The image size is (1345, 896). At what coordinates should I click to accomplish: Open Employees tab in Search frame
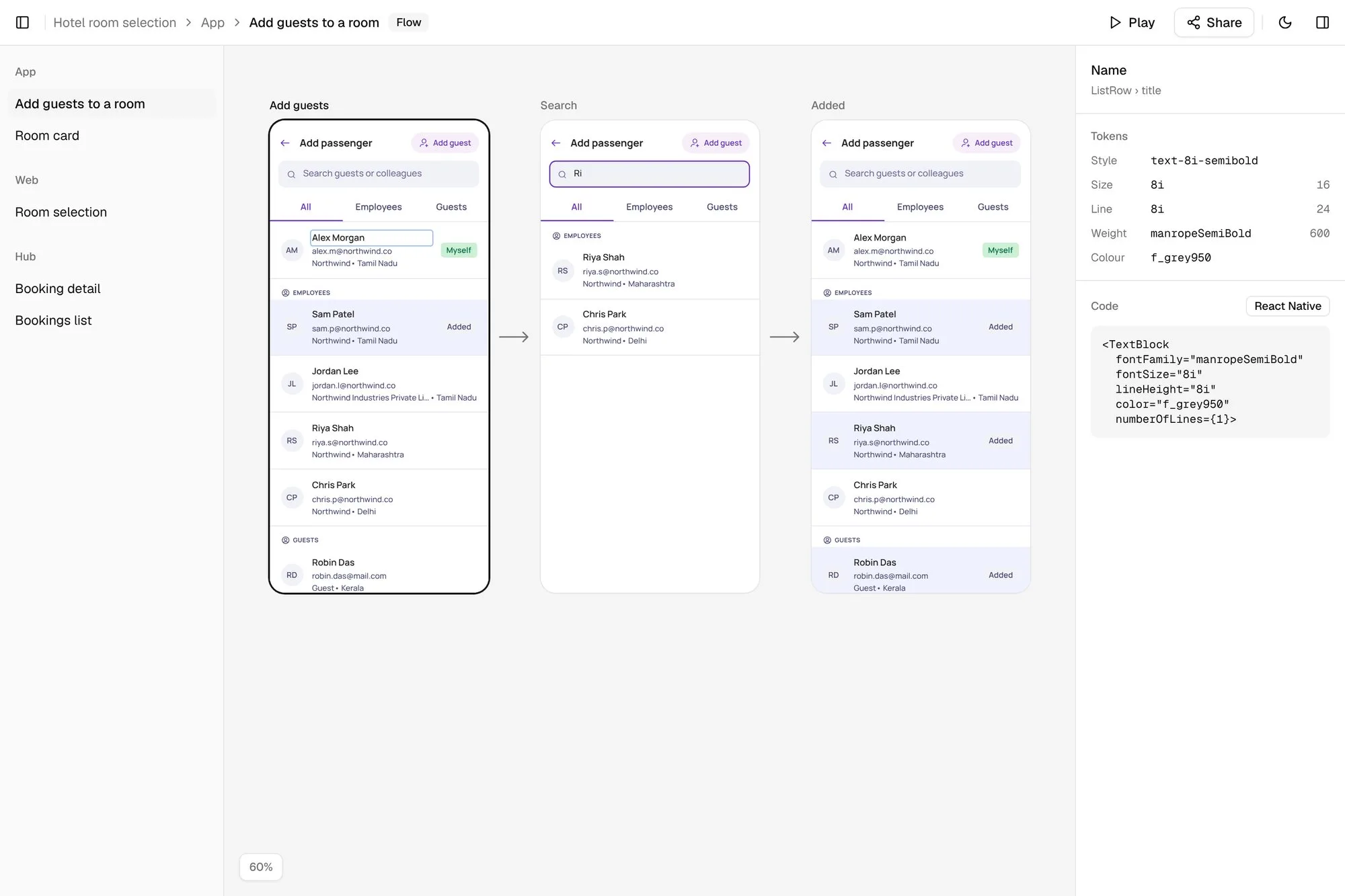[649, 206]
